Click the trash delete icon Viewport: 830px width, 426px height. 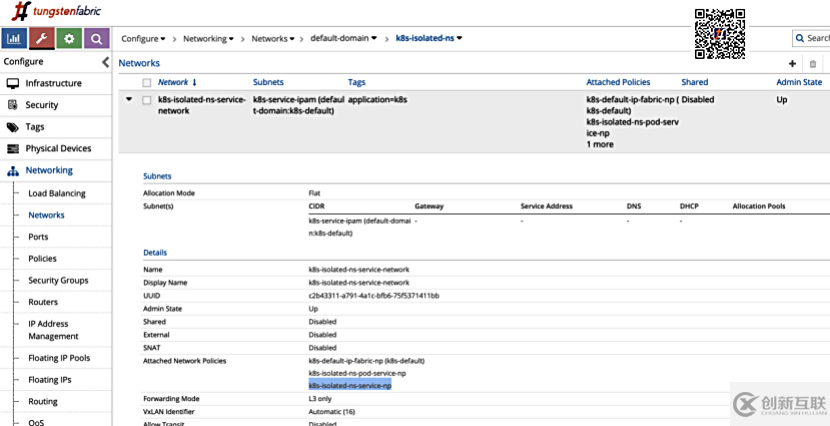point(813,64)
